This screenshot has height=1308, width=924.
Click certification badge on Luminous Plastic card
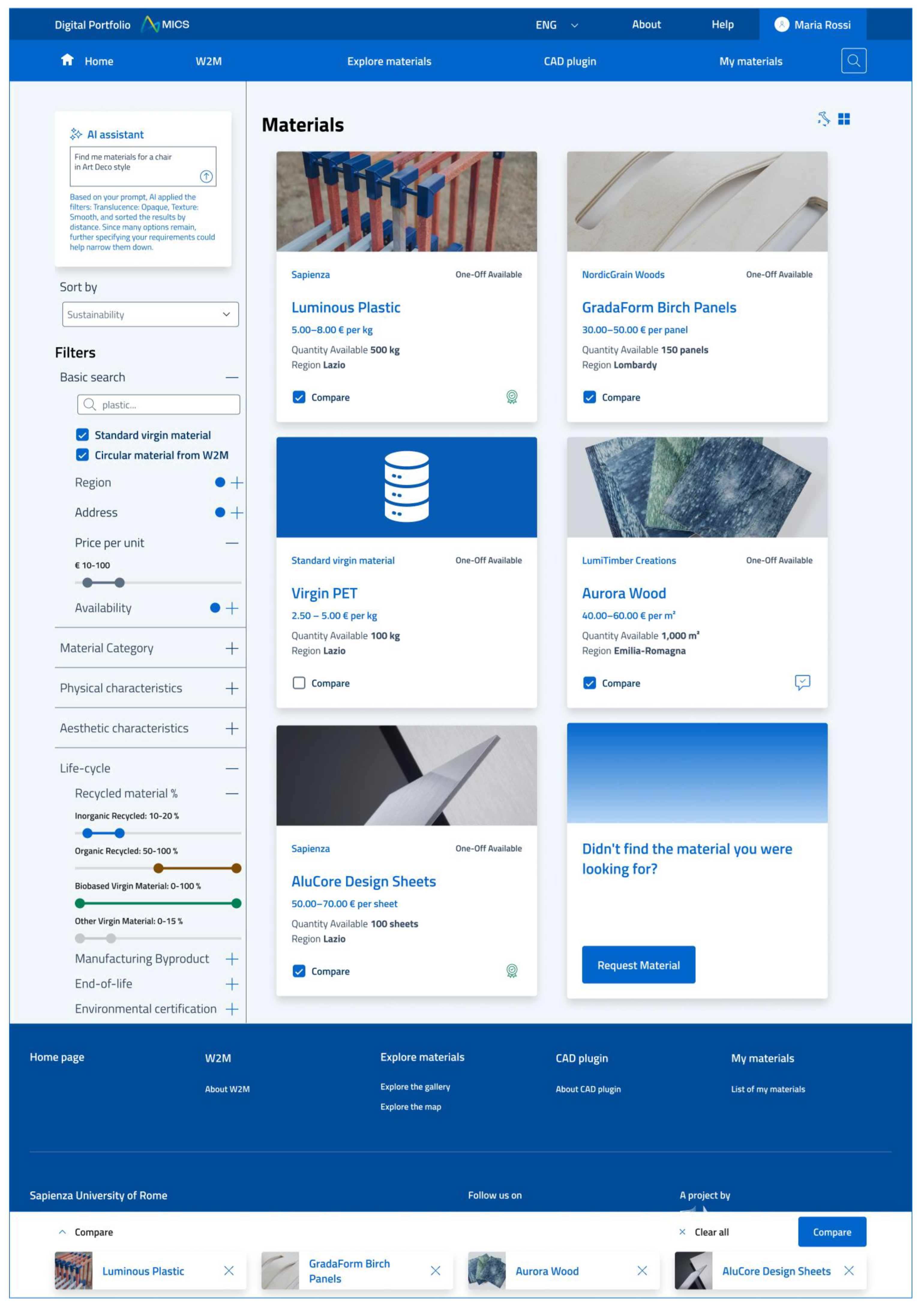pyautogui.click(x=511, y=397)
